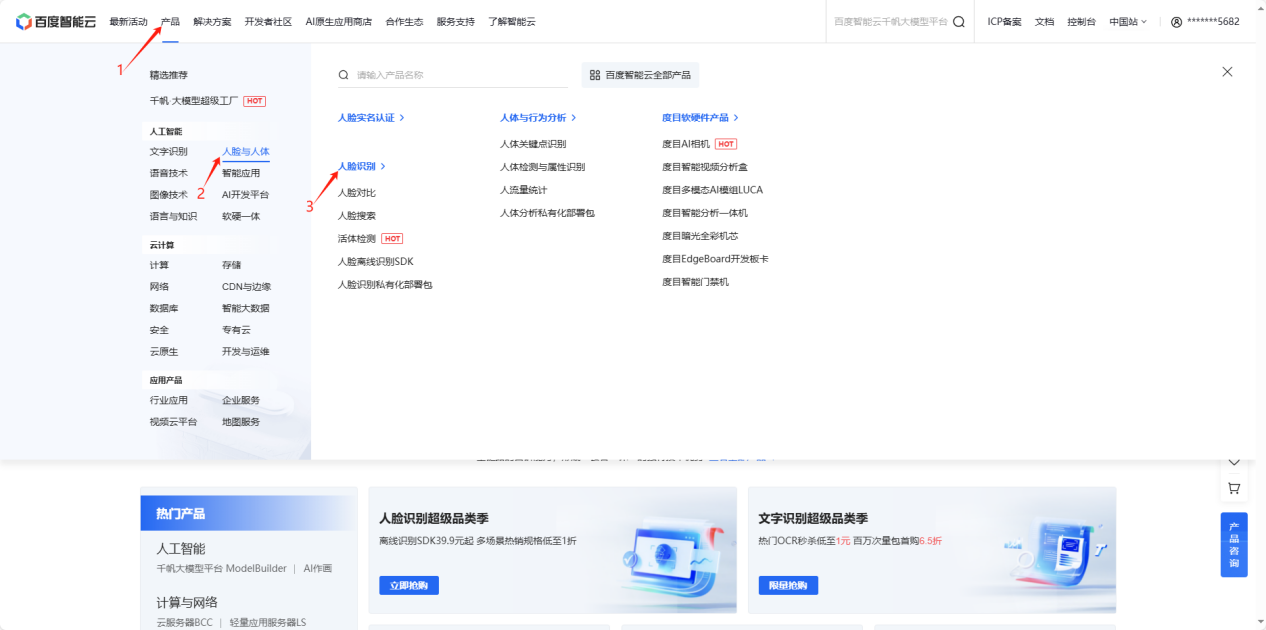This screenshot has width=1266, height=630.
Task: Select 智能应用 in sidebar
Action: 241,173
